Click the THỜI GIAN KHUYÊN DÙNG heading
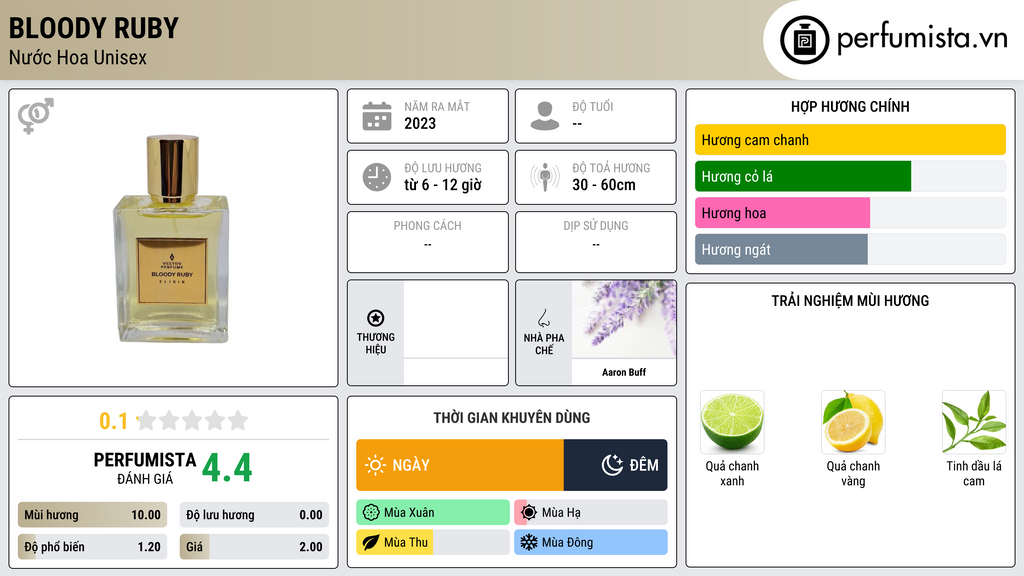Viewport: 1024px width, 576px height. coord(512,418)
